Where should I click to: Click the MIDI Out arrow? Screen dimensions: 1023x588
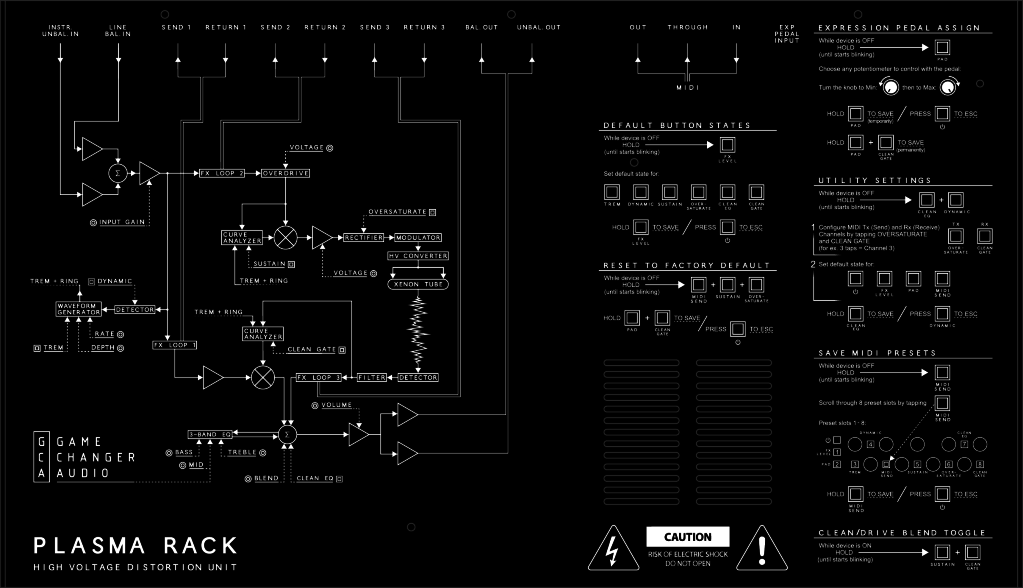coord(637,60)
